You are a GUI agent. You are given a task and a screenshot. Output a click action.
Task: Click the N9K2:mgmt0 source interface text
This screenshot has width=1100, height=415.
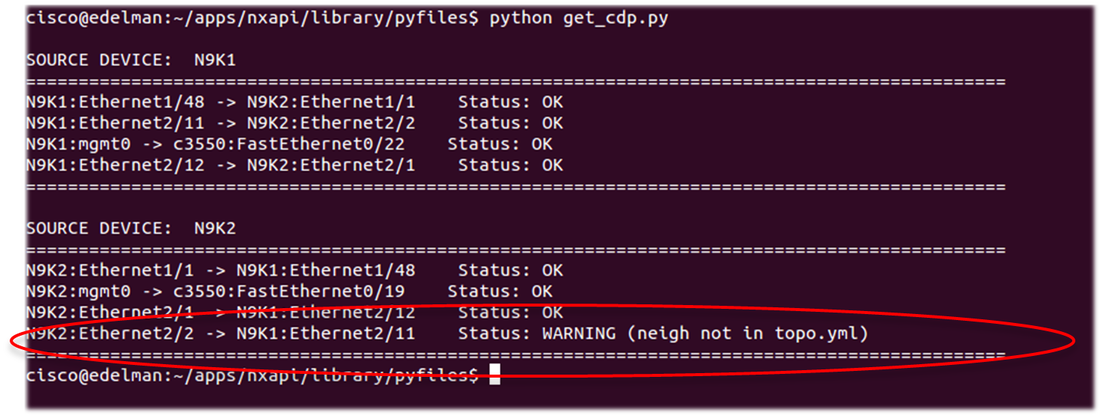[x=71, y=291]
